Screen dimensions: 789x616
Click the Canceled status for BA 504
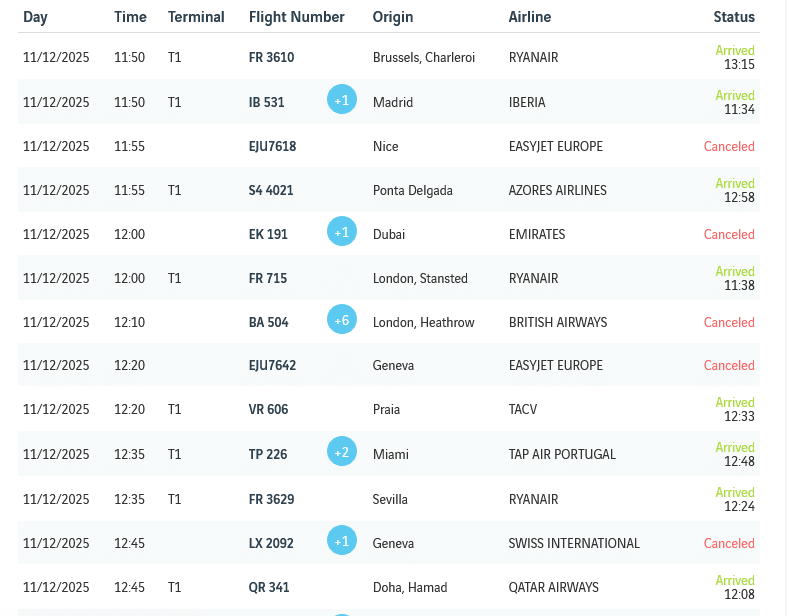(729, 322)
